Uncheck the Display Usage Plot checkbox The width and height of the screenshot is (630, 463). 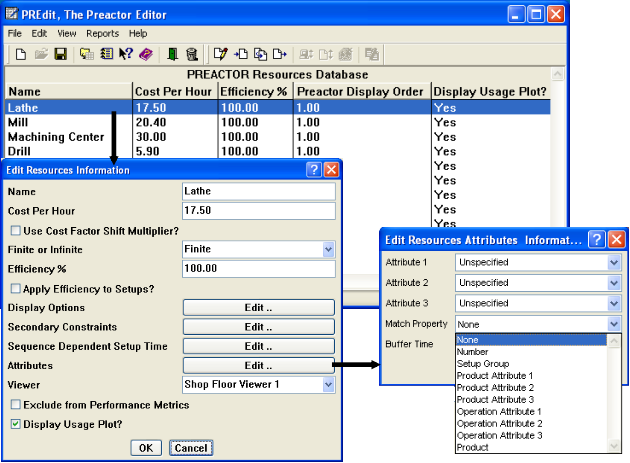coord(16,424)
